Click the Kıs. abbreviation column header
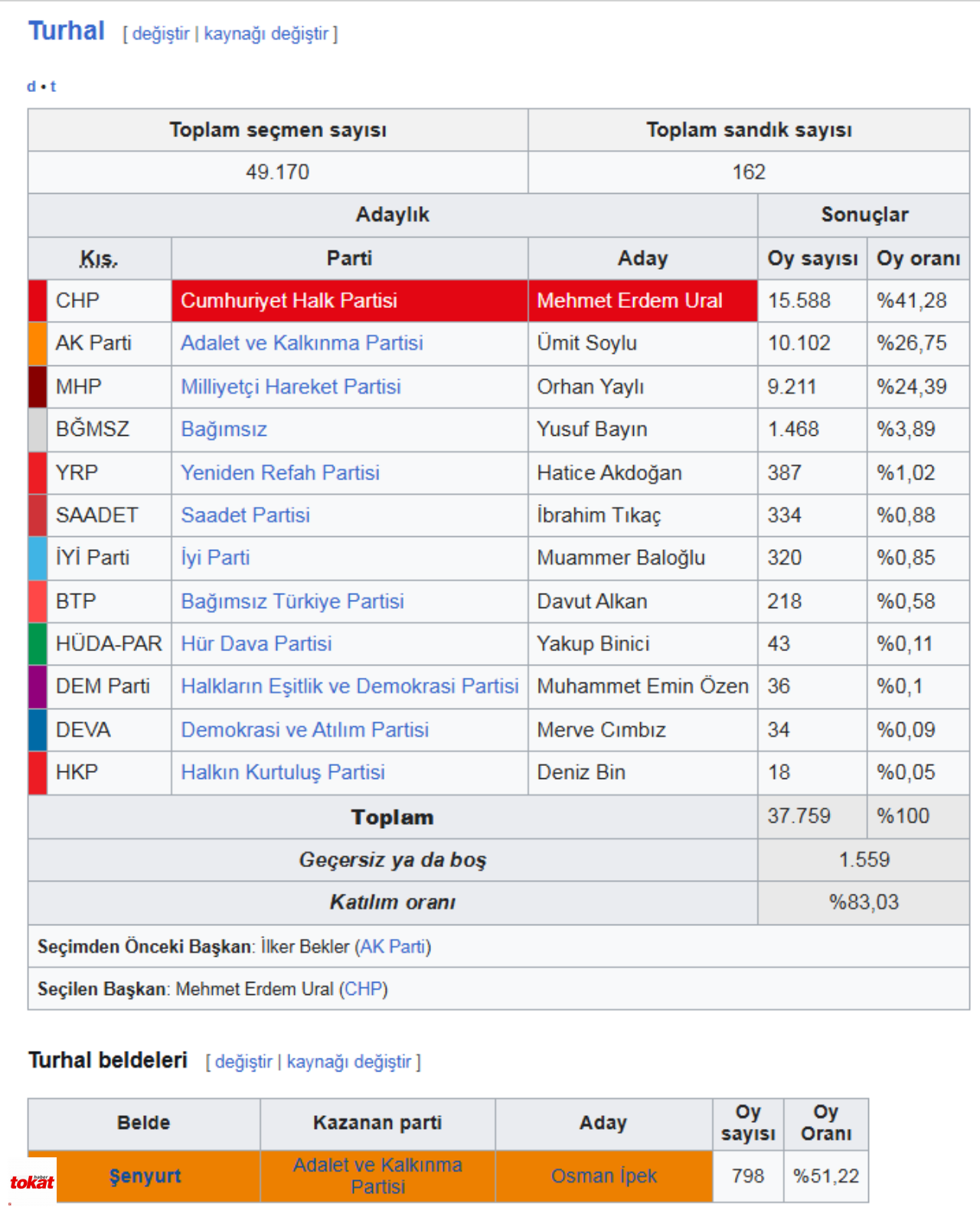Viewport: 980px width, 1214px height. click(99, 259)
